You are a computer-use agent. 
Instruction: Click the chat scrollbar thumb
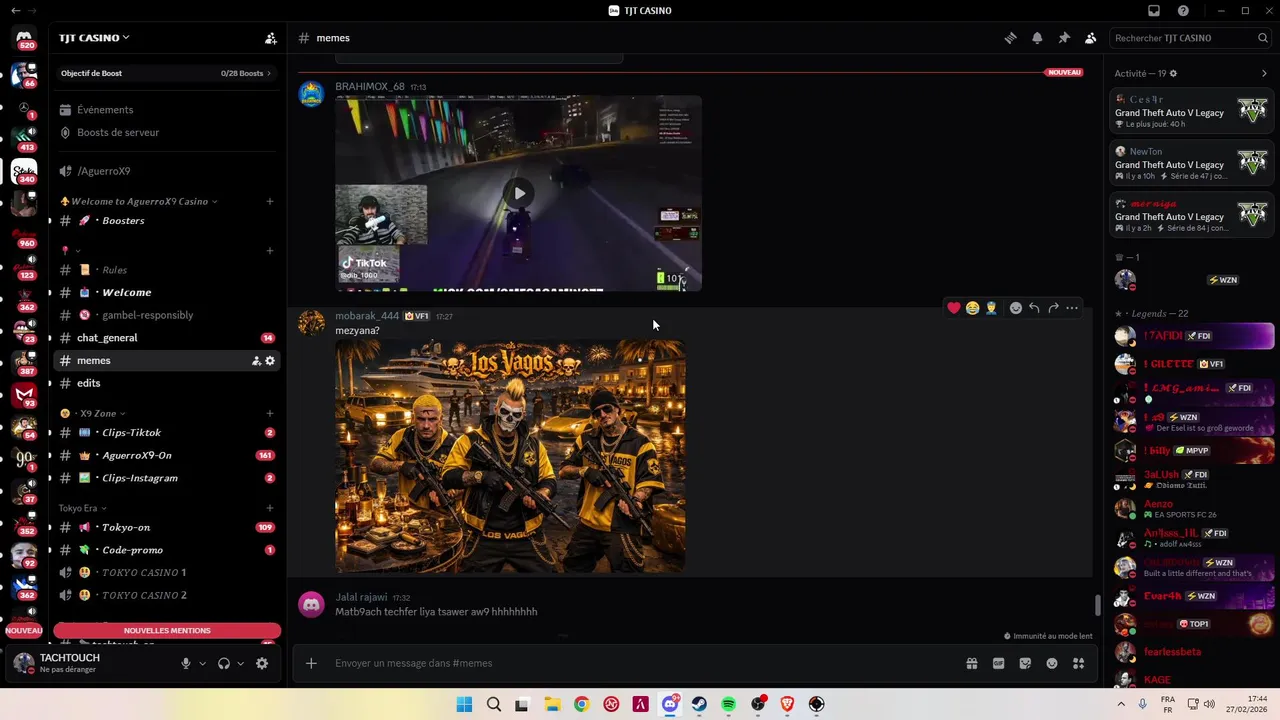click(1097, 605)
